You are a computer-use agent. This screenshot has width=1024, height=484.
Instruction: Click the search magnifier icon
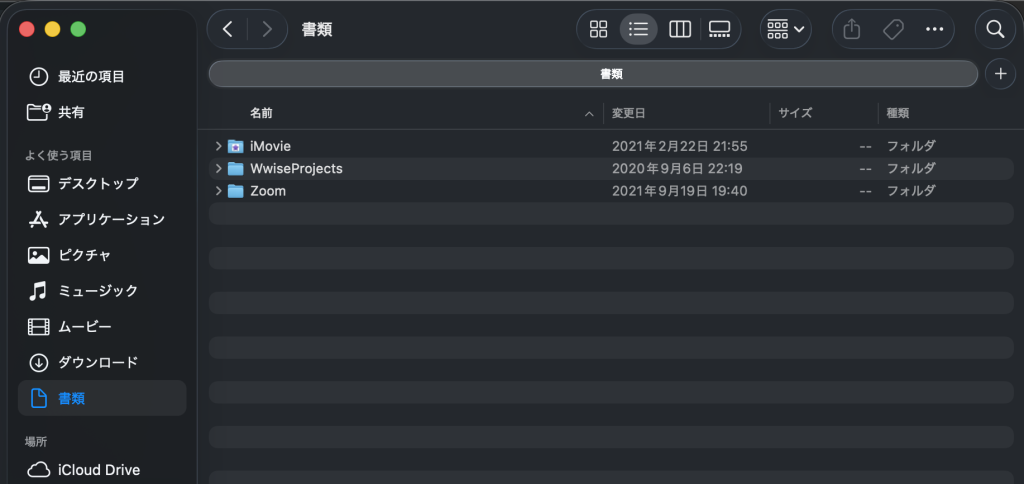click(995, 29)
